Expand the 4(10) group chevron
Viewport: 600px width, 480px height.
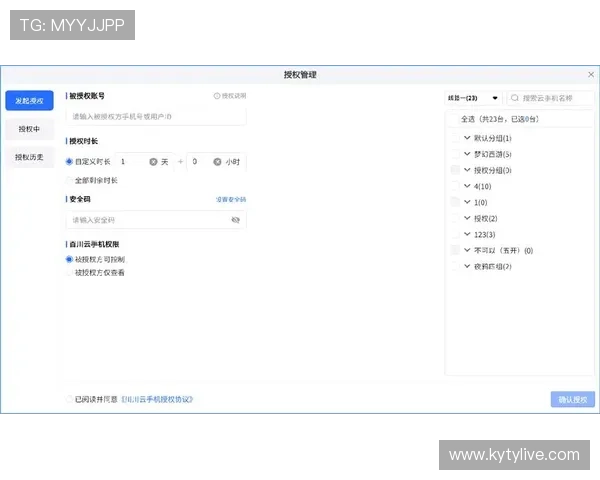point(467,186)
